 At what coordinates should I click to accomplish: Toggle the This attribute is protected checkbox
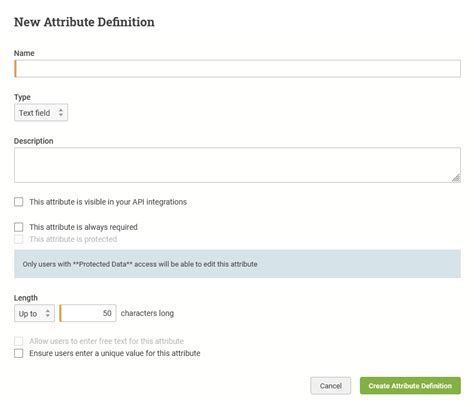click(x=19, y=239)
